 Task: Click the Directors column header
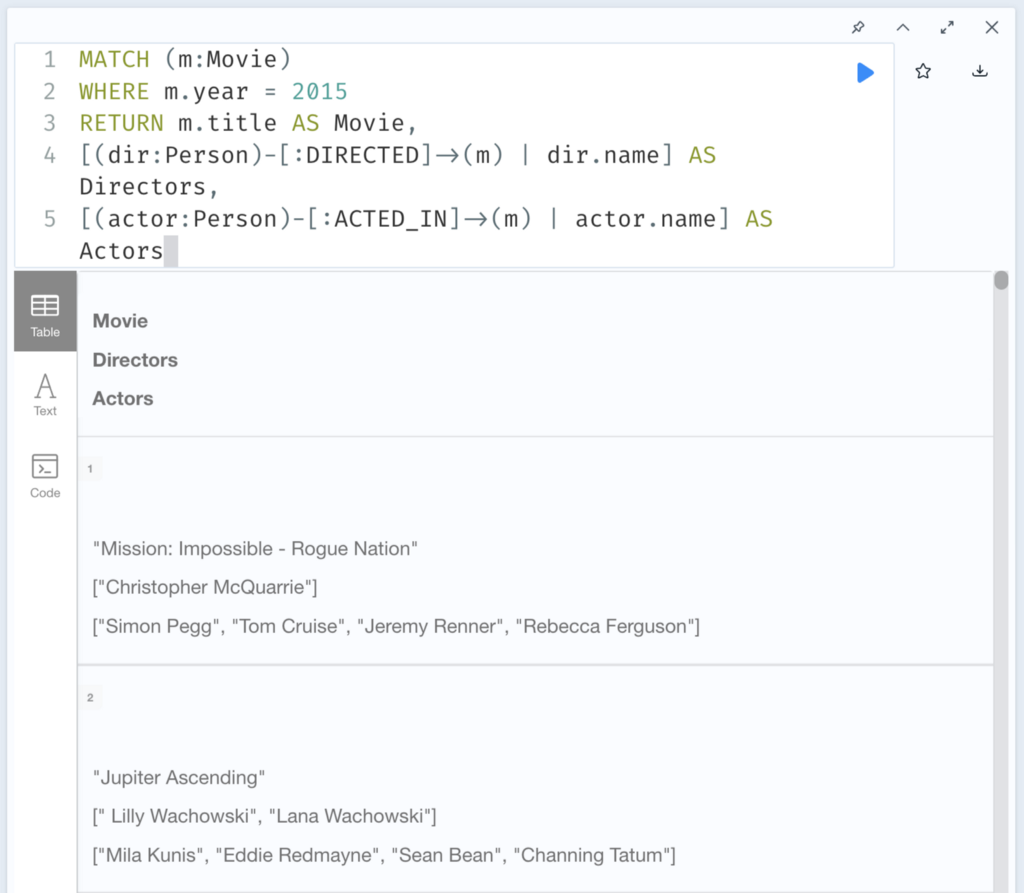click(135, 360)
